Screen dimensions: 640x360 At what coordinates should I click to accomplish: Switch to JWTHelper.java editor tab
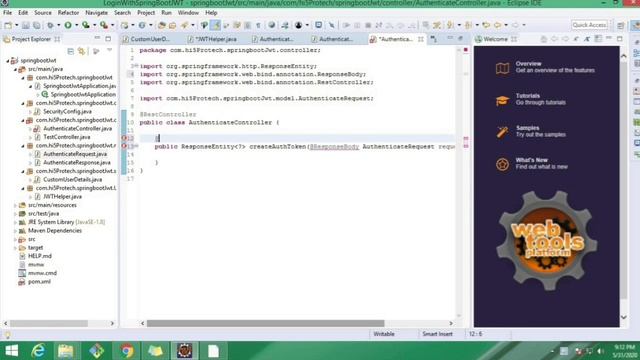216,39
